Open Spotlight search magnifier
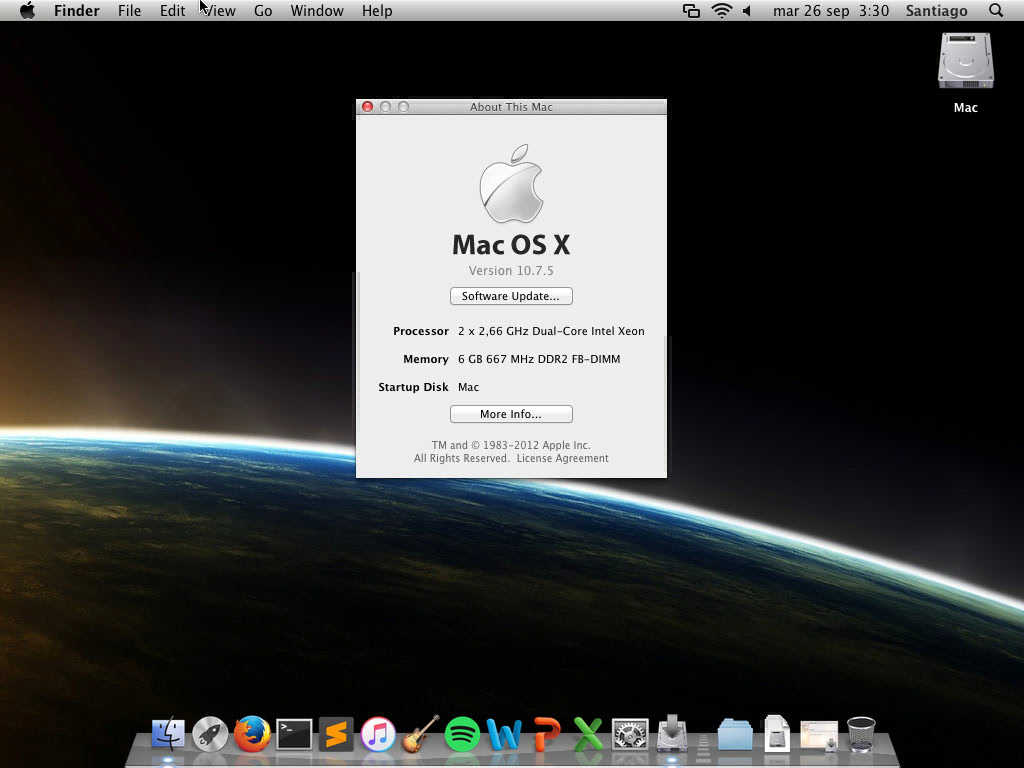 pos(996,11)
